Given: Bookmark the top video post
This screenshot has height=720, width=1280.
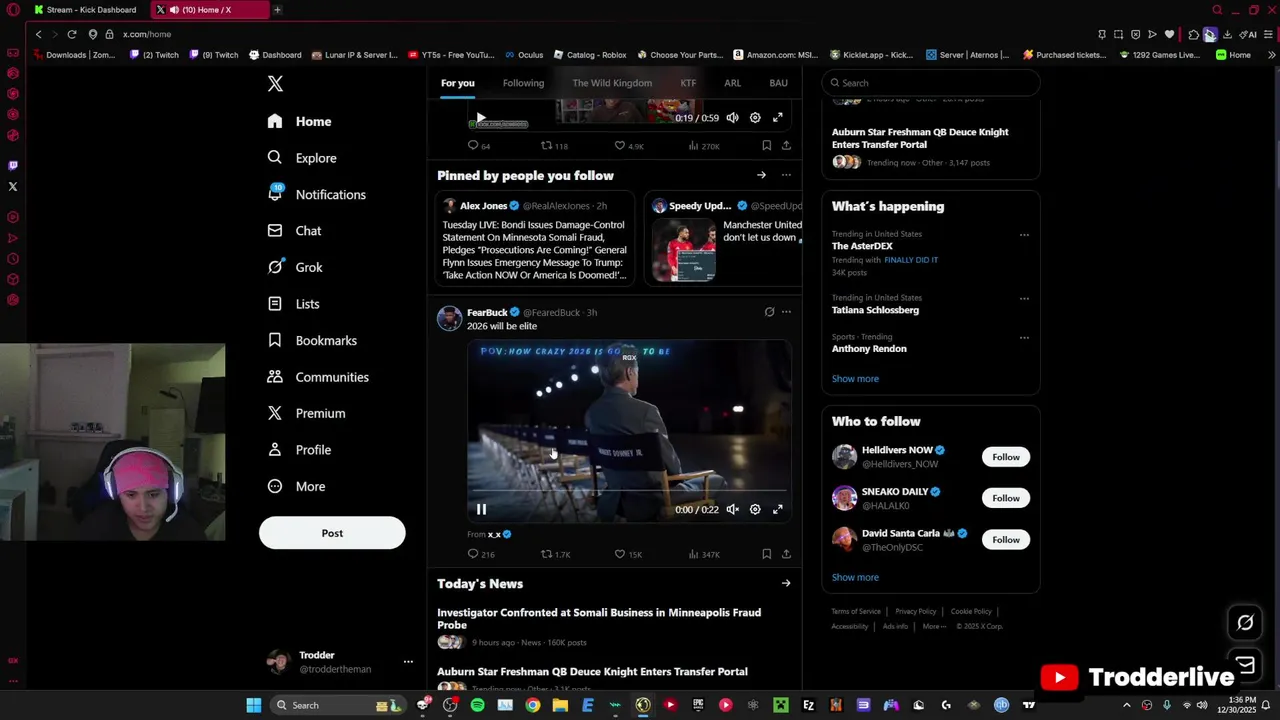Looking at the screenshot, I should (x=766, y=146).
